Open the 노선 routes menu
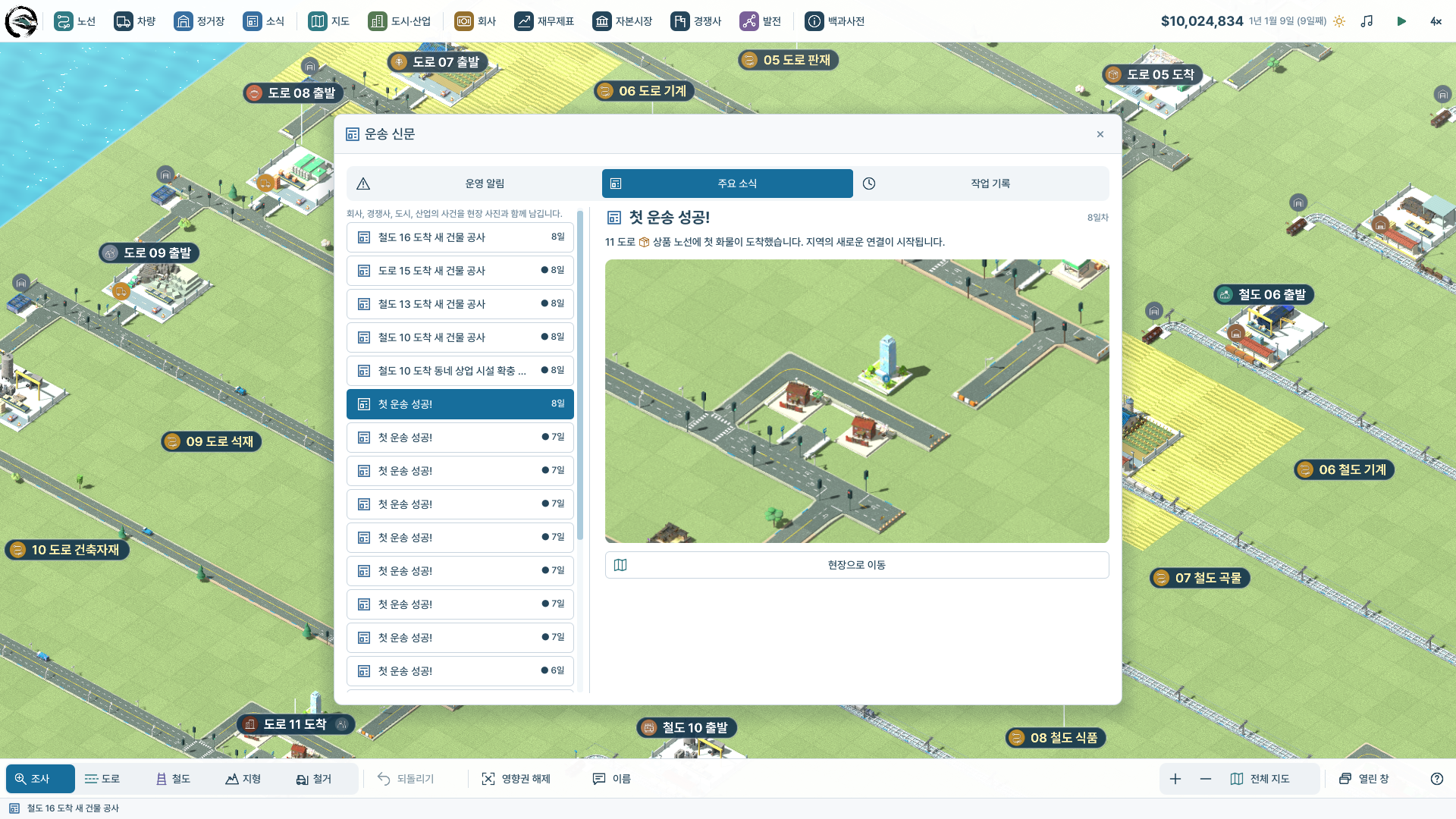 75,21
